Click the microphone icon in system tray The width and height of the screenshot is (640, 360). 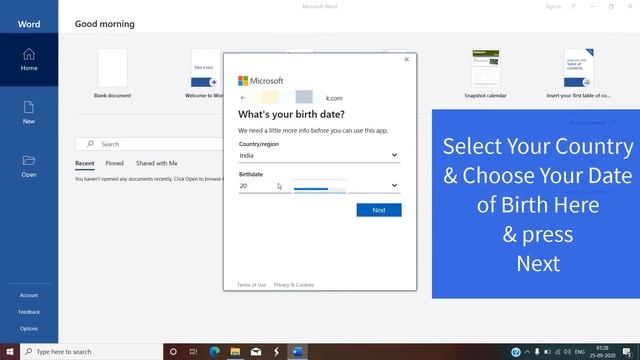[x=537, y=351]
